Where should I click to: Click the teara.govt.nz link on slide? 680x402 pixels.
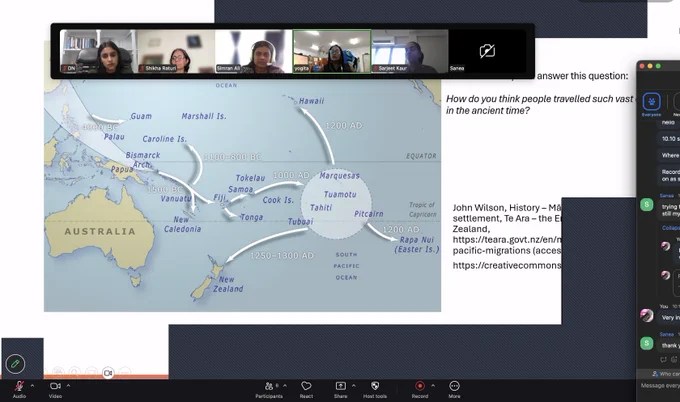tap(507, 239)
